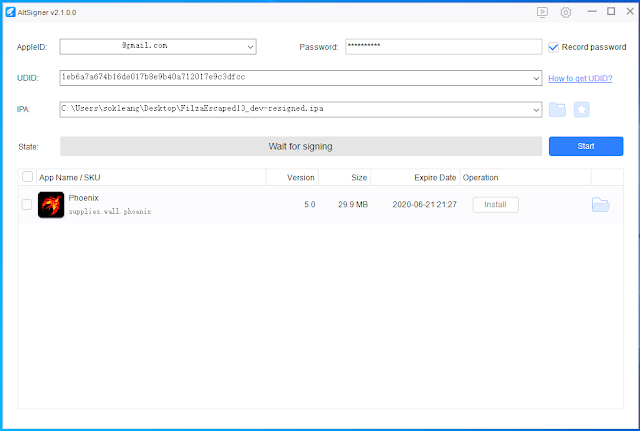This screenshot has width=640, height=431.
Task: Expand the UDID dropdown list
Action: tap(536, 78)
